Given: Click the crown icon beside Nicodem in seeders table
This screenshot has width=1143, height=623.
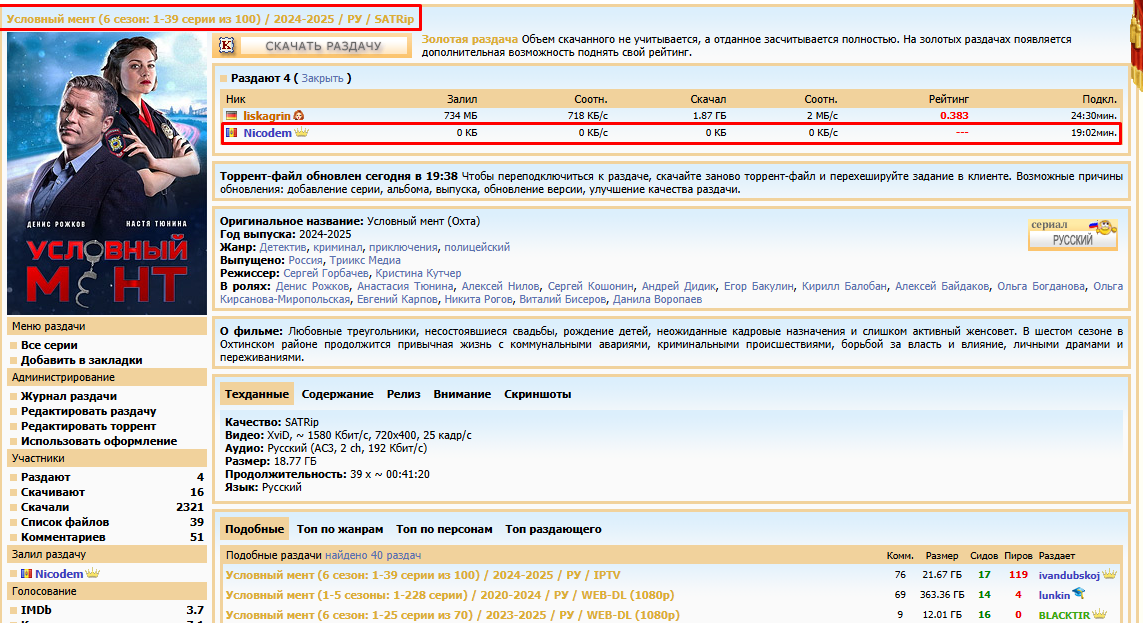Looking at the screenshot, I should 301,132.
